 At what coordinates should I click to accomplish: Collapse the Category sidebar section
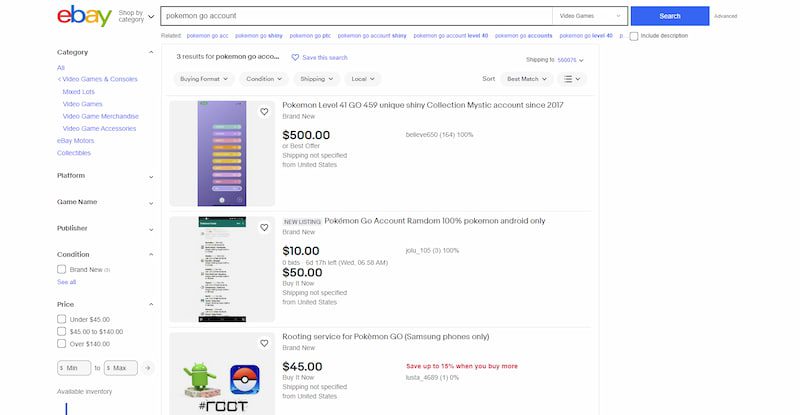click(151, 53)
